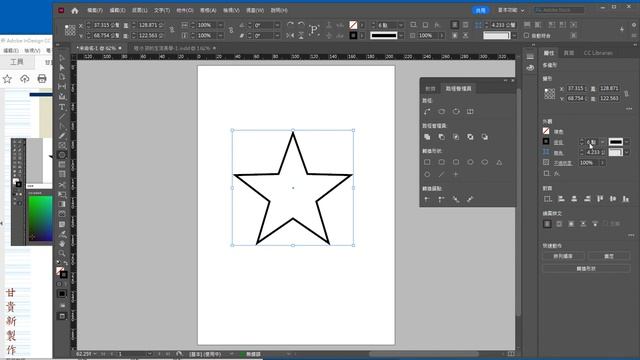This screenshot has width=640, height=360.
Task: Flip horizontal icon in control bar
Action: coord(290,36)
